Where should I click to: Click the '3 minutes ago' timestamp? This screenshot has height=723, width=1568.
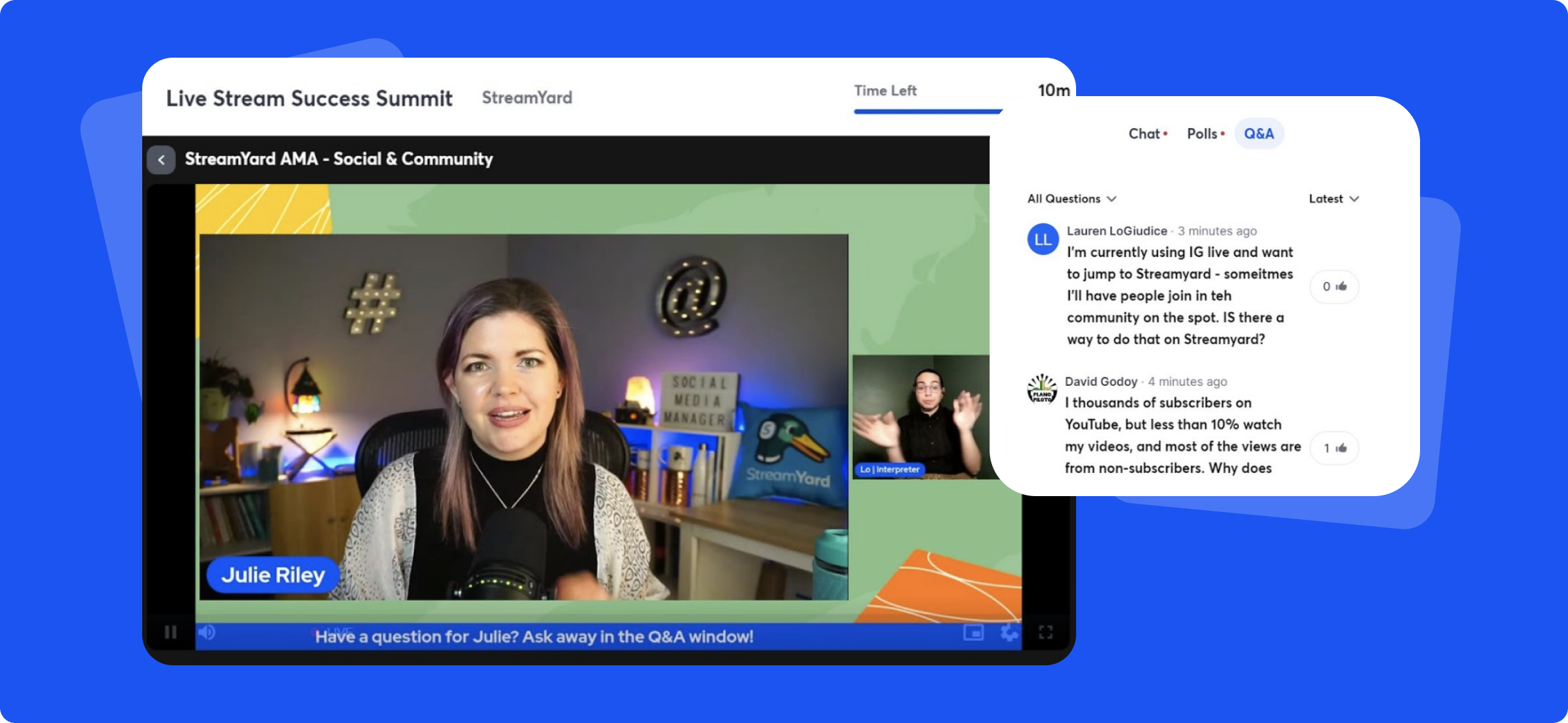pyautogui.click(x=1217, y=231)
